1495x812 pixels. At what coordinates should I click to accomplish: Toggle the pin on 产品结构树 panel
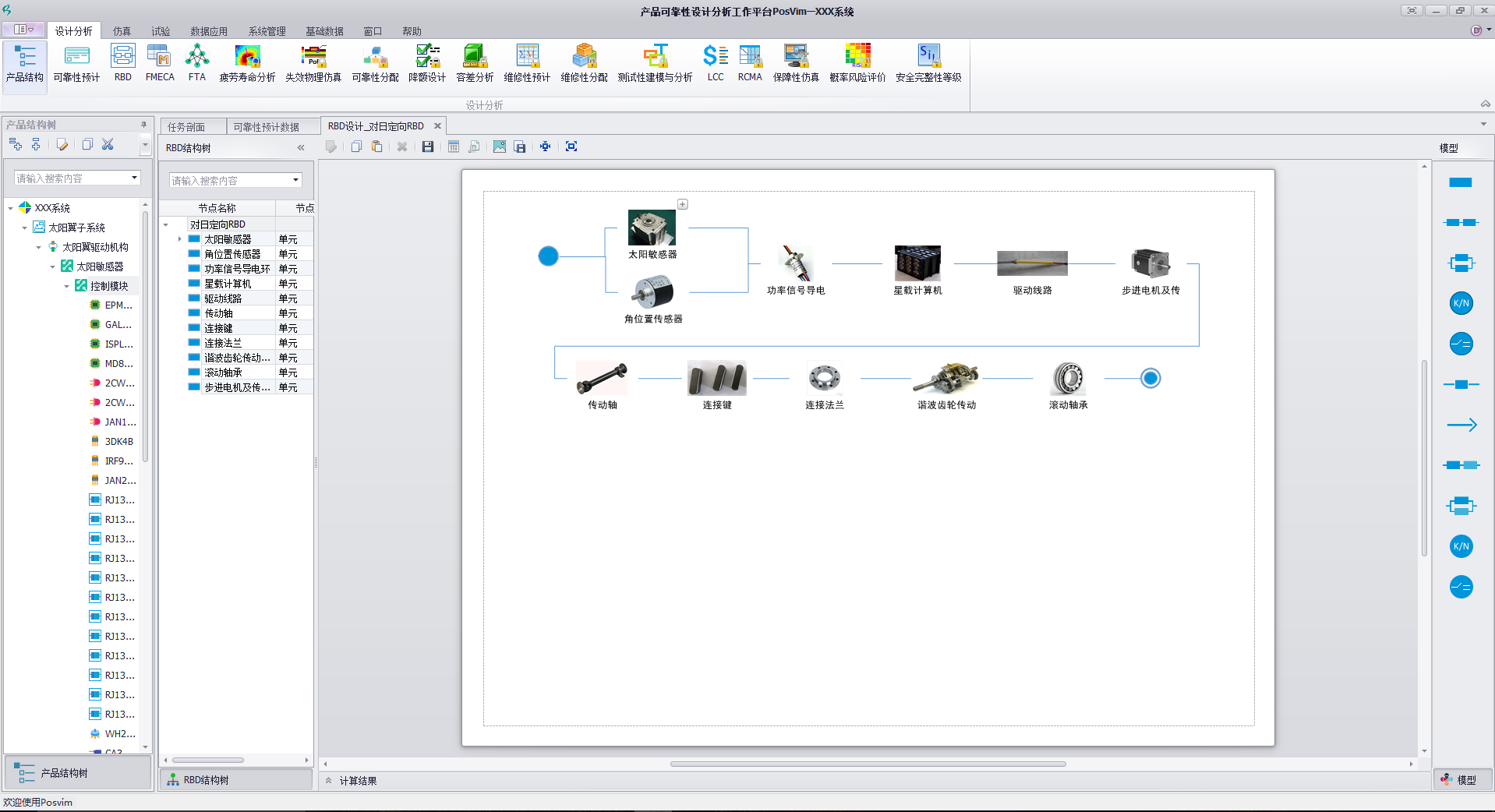(143, 125)
